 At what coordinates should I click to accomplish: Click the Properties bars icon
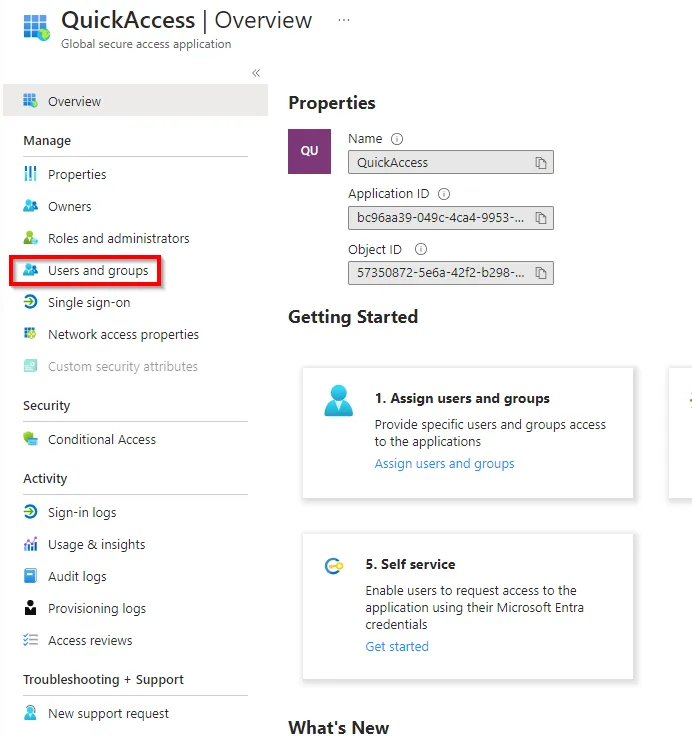31,174
